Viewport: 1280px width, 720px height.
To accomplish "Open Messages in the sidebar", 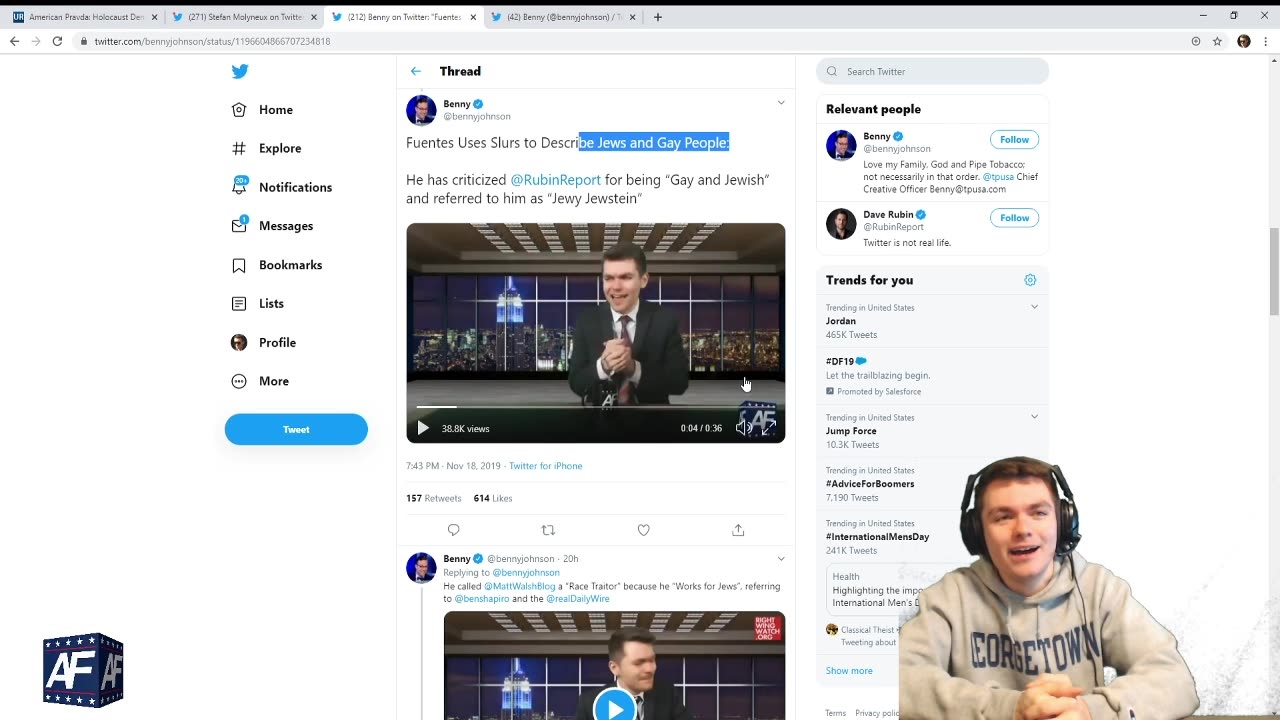I will 272,226.
